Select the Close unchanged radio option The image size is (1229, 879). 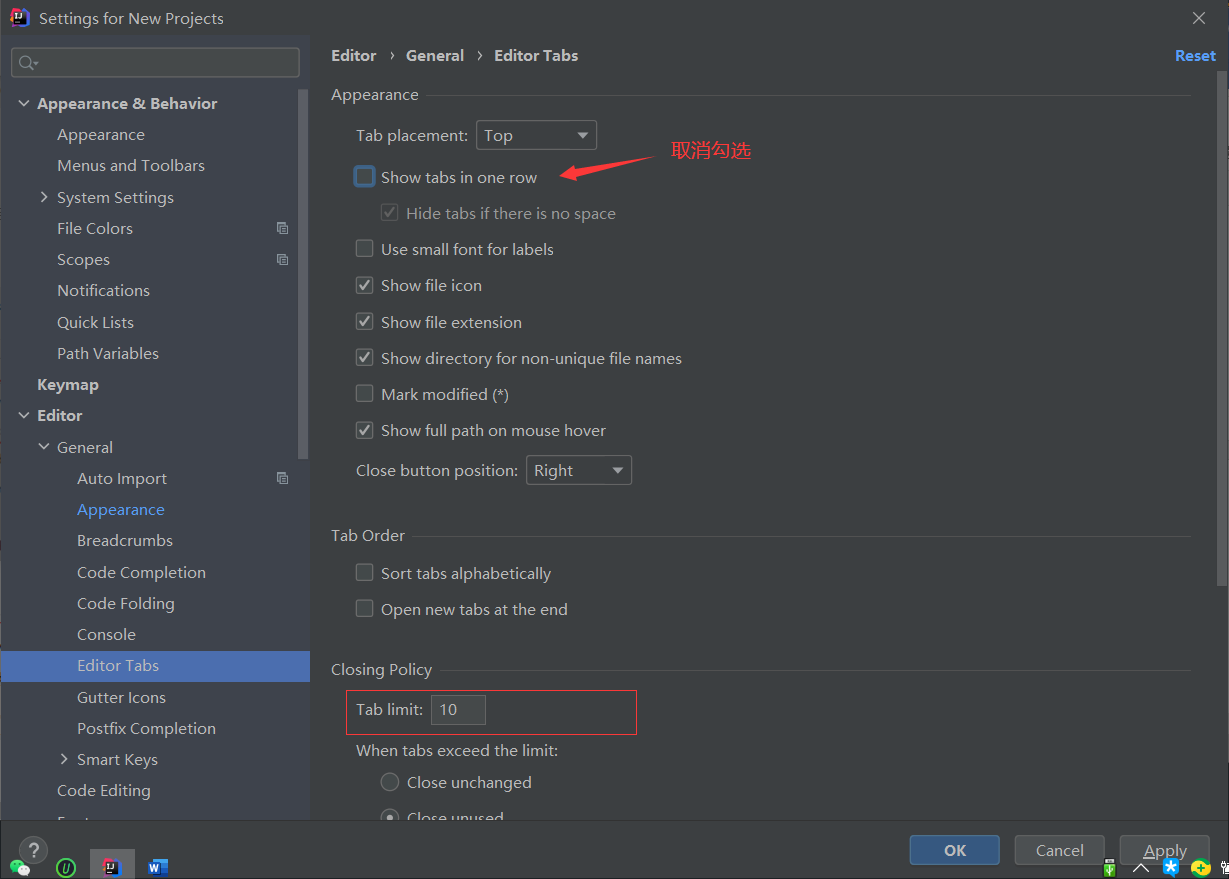point(390,782)
